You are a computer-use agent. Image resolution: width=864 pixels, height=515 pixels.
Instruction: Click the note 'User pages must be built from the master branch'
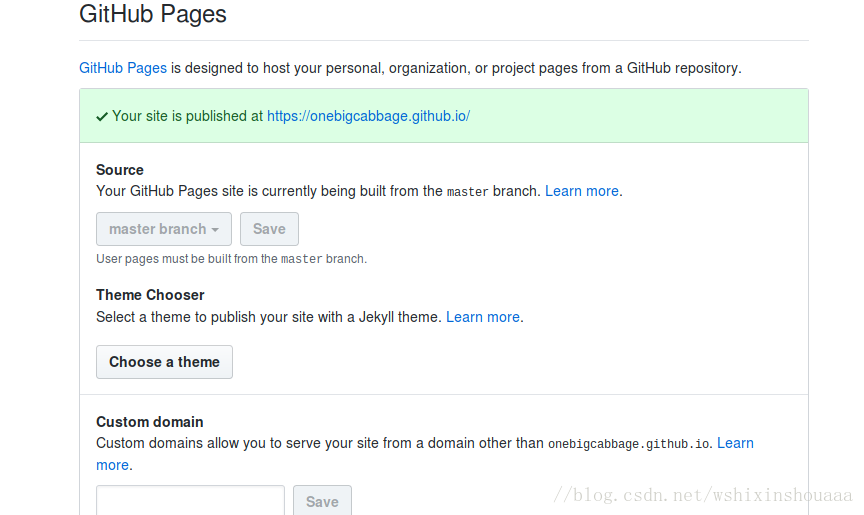[231, 259]
